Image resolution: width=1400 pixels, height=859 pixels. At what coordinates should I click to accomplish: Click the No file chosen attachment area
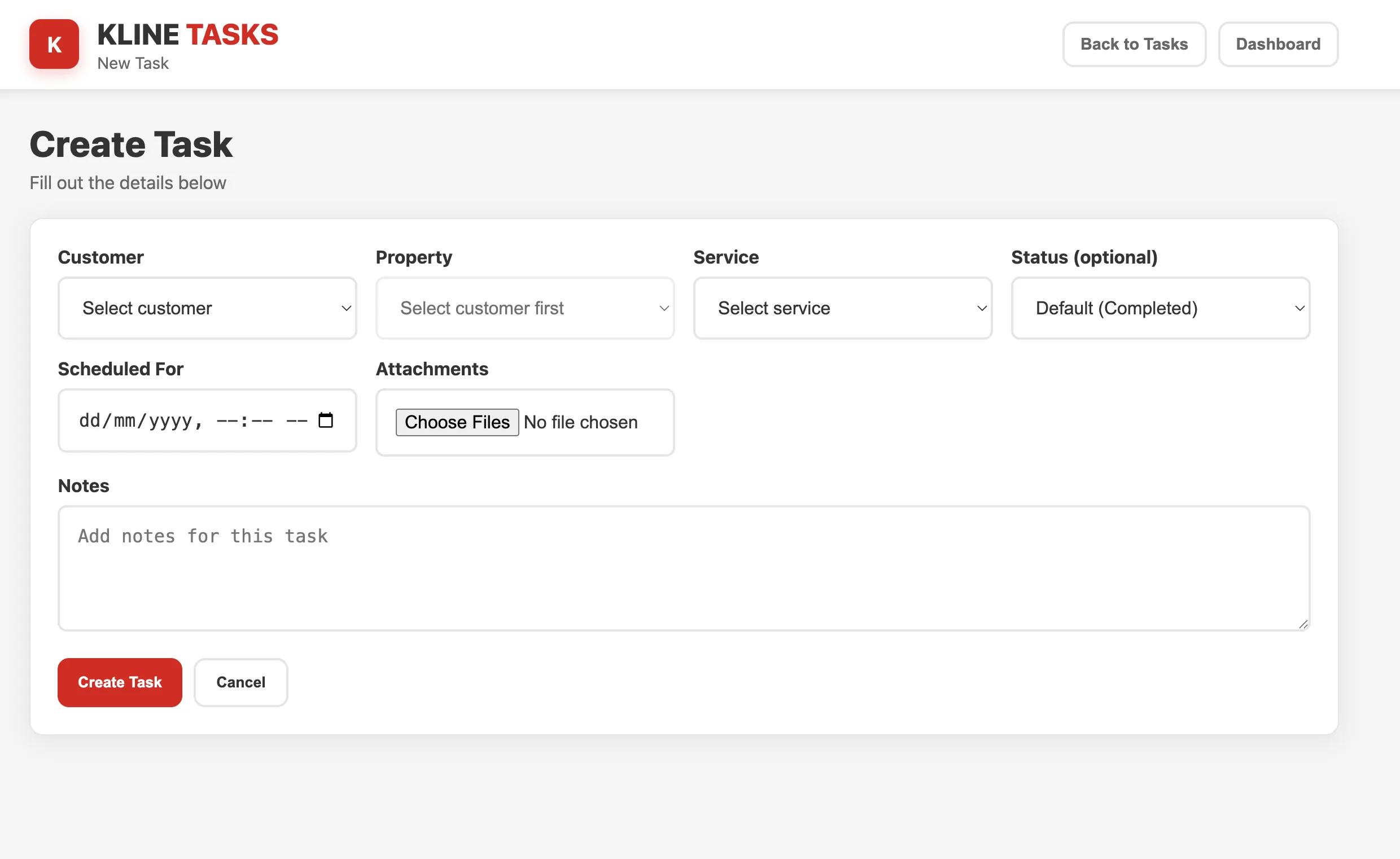580,422
